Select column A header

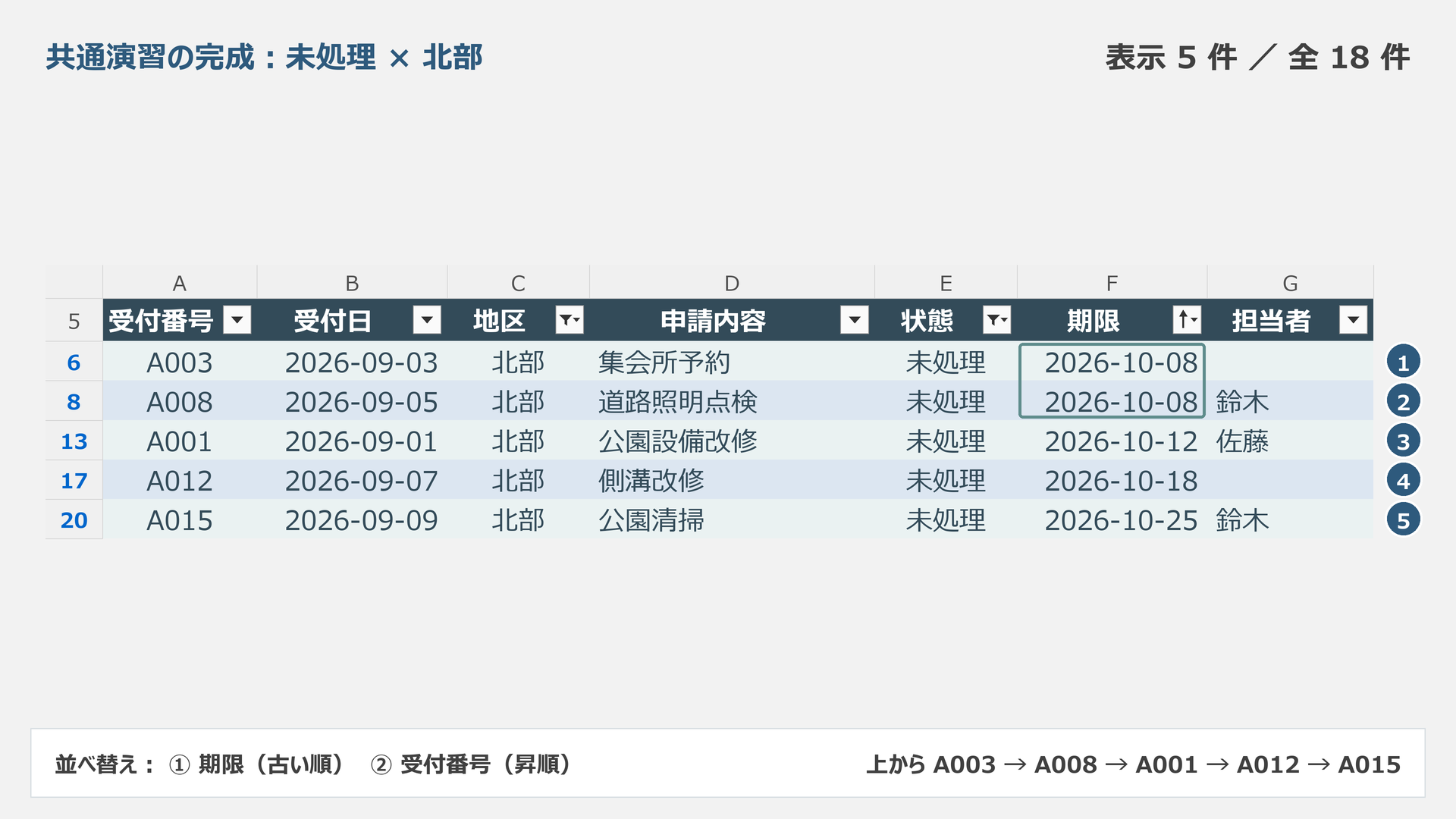point(180,283)
